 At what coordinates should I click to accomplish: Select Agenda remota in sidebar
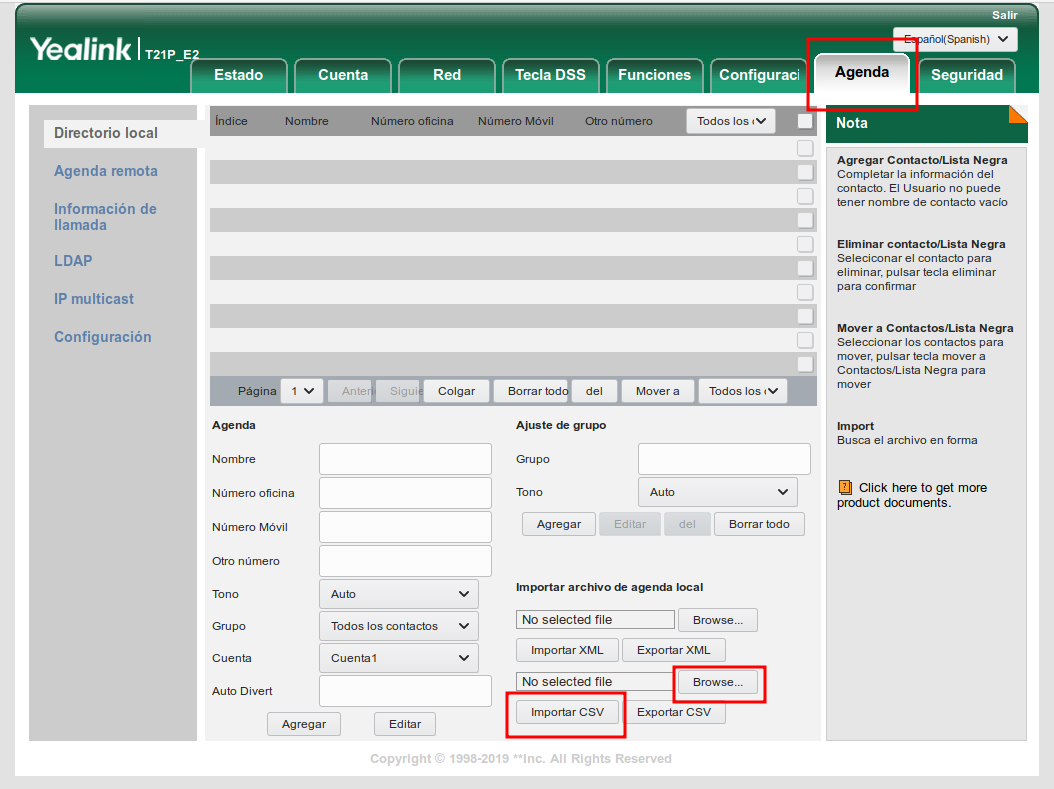tap(106, 171)
